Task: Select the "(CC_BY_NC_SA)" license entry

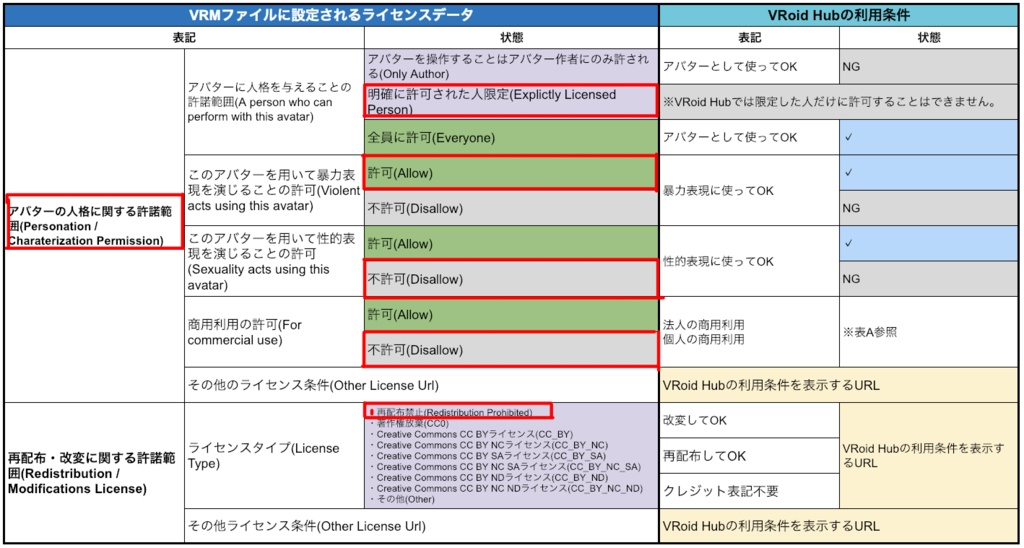Action: [x=505, y=466]
